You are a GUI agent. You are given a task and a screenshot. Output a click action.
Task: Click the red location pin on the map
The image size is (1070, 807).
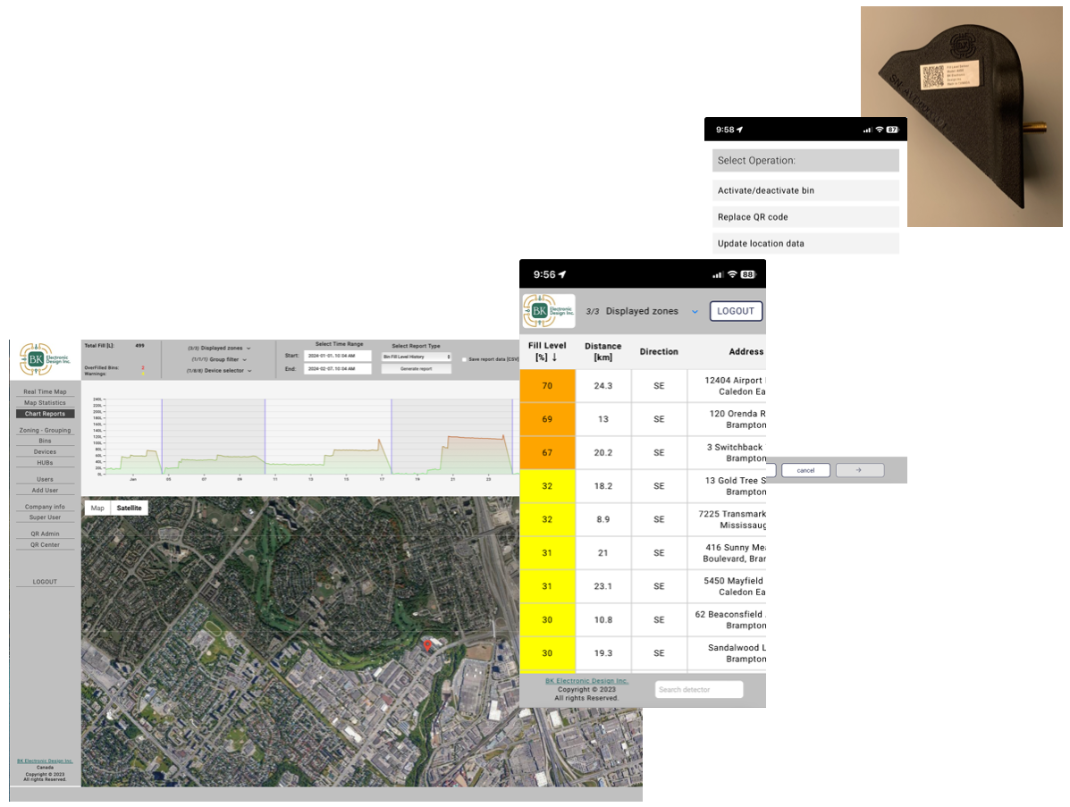(x=428, y=646)
